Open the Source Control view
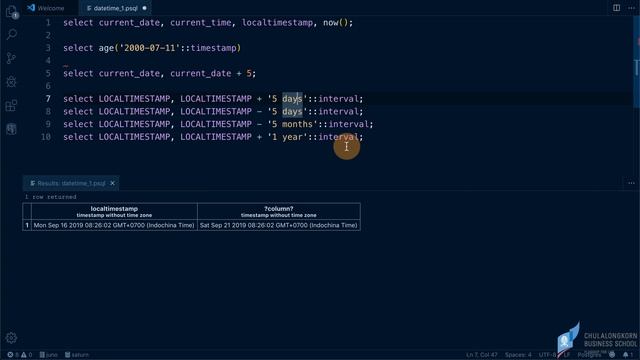Screen dimensions: 640x360 pos(11,58)
